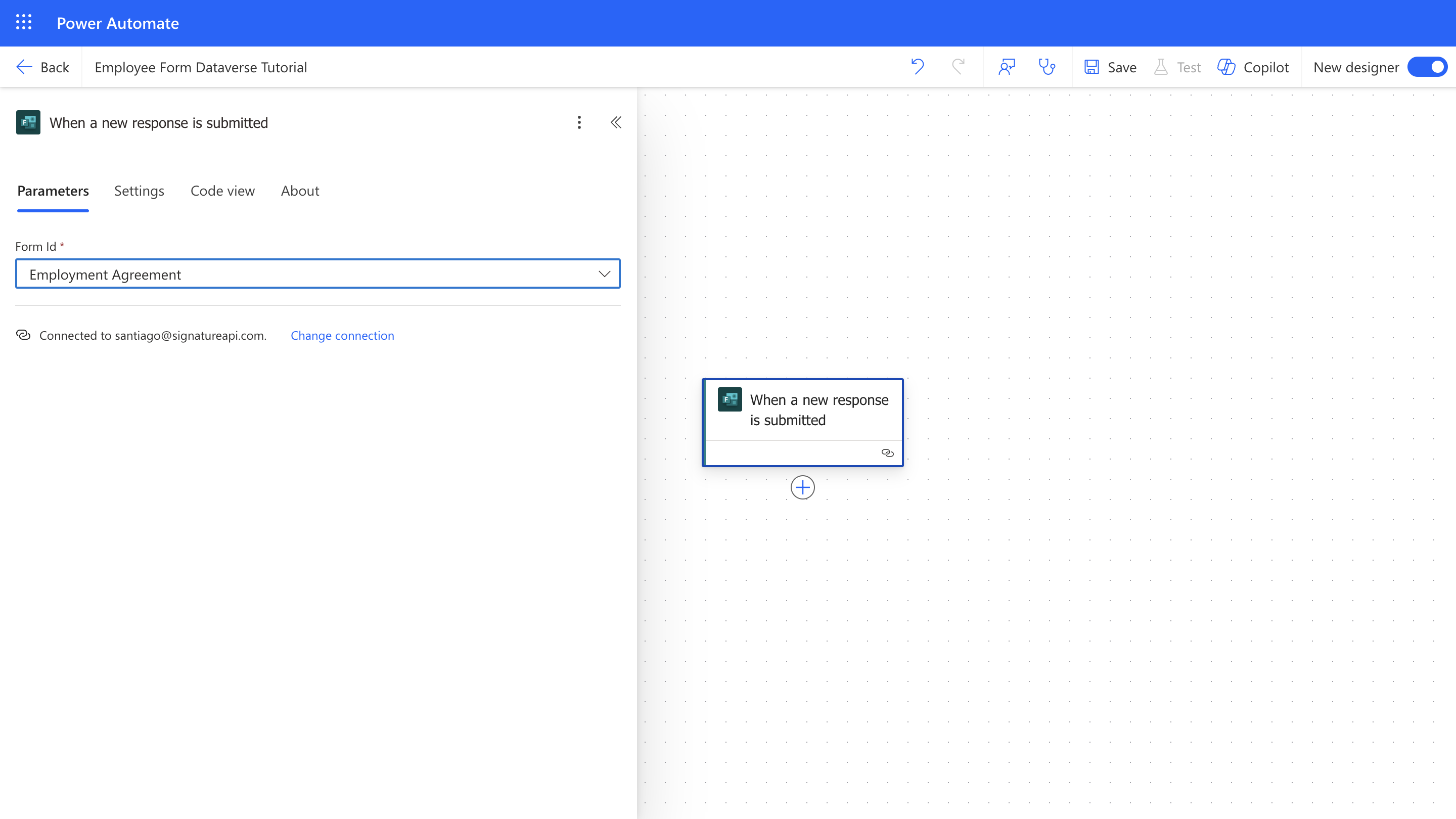Collapse the panel with double chevron
This screenshot has width=1456, height=819.
tap(616, 123)
